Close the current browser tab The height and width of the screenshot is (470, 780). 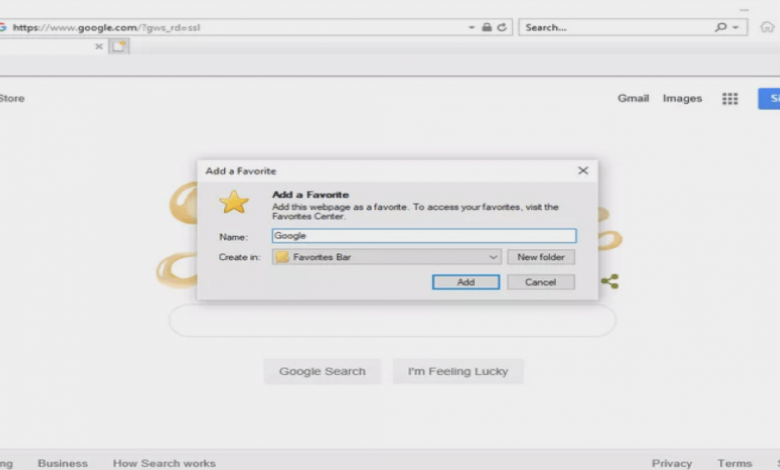(x=99, y=46)
